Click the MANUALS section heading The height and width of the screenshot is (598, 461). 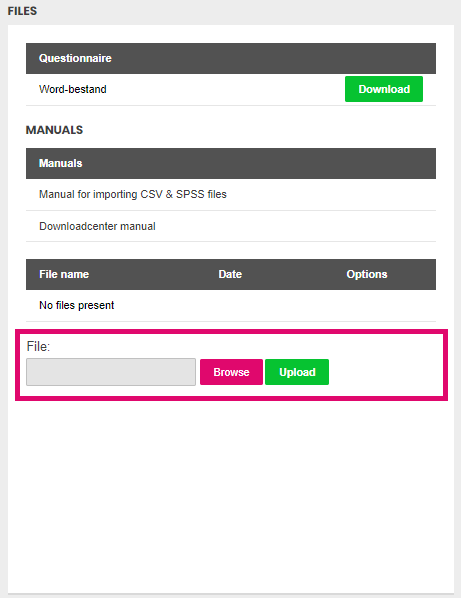click(54, 130)
